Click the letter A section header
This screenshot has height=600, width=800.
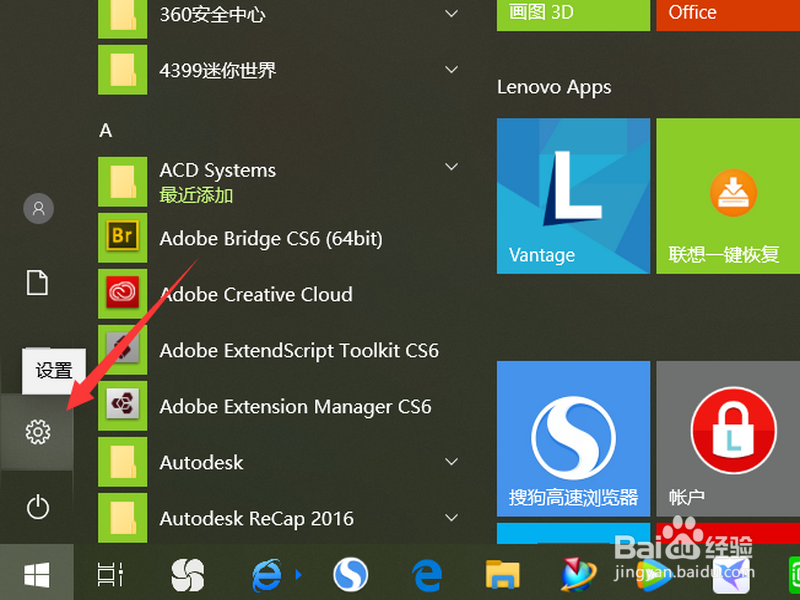click(x=106, y=131)
